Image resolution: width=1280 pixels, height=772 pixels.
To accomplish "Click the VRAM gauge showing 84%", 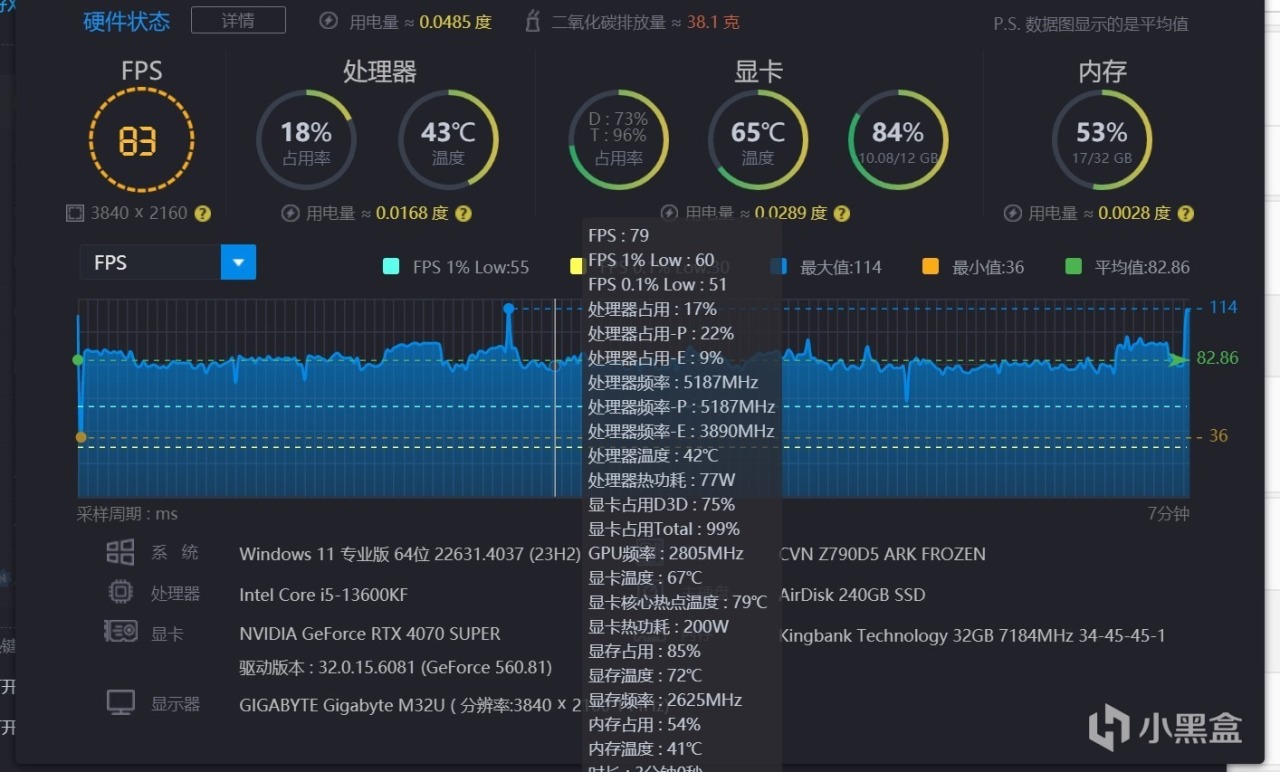I will 898,140.
